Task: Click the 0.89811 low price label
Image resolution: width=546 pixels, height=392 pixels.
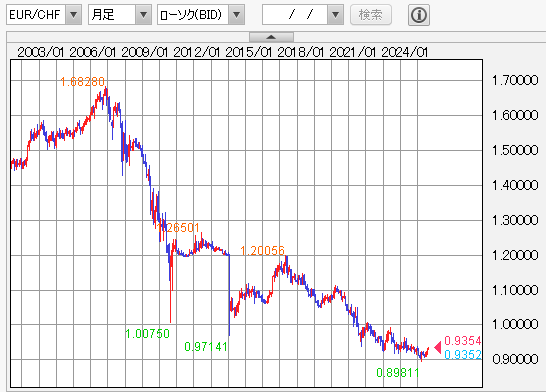Action: [398, 373]
